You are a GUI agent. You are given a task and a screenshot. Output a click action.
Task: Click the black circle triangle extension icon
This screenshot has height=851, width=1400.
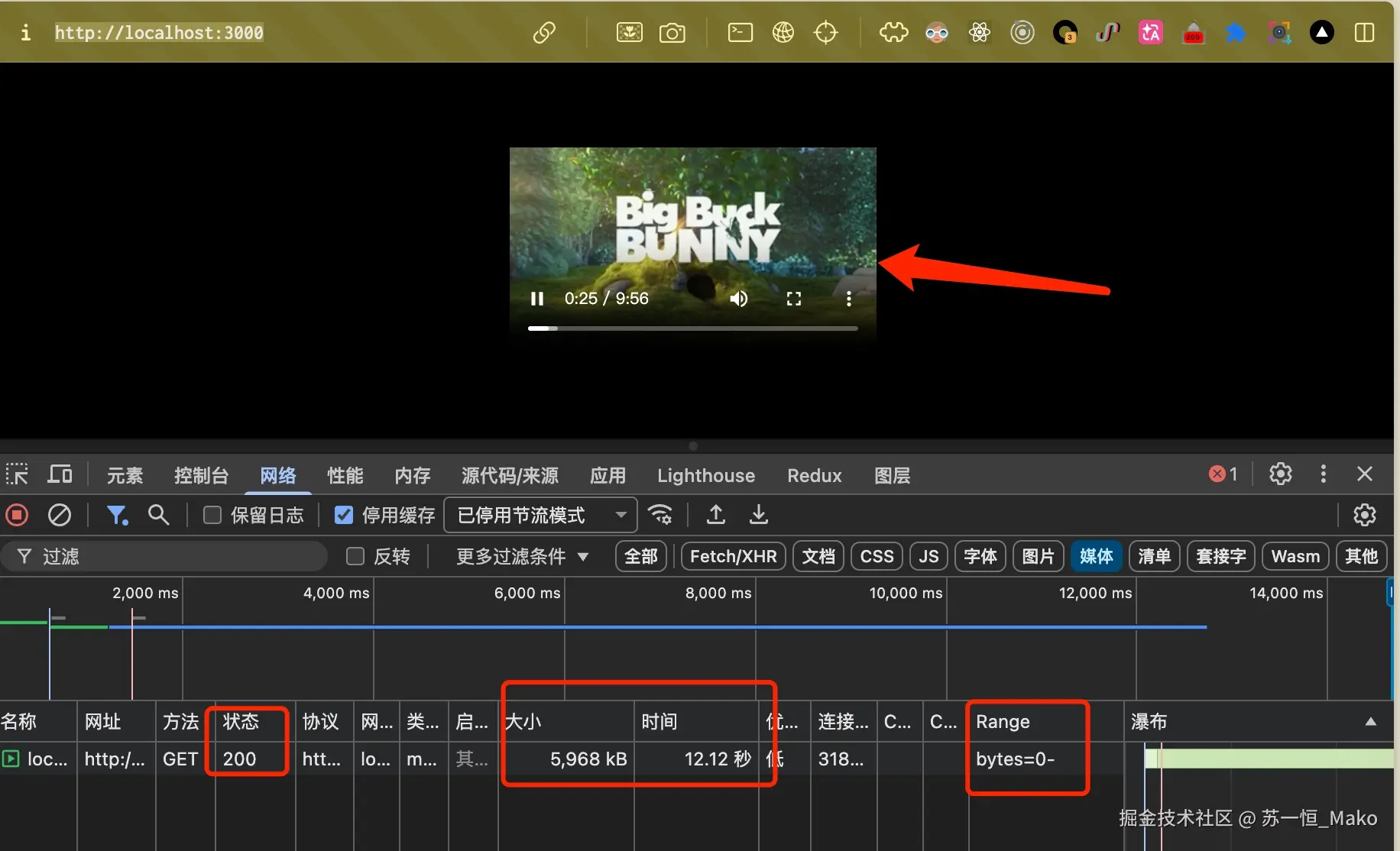pos(1321,33)
